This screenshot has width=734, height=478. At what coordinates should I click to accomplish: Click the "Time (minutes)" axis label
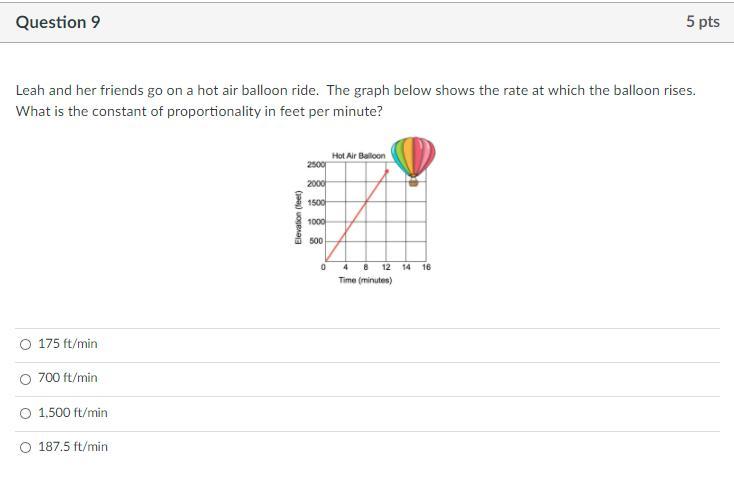pyautogui.click(x=365, y=280)
